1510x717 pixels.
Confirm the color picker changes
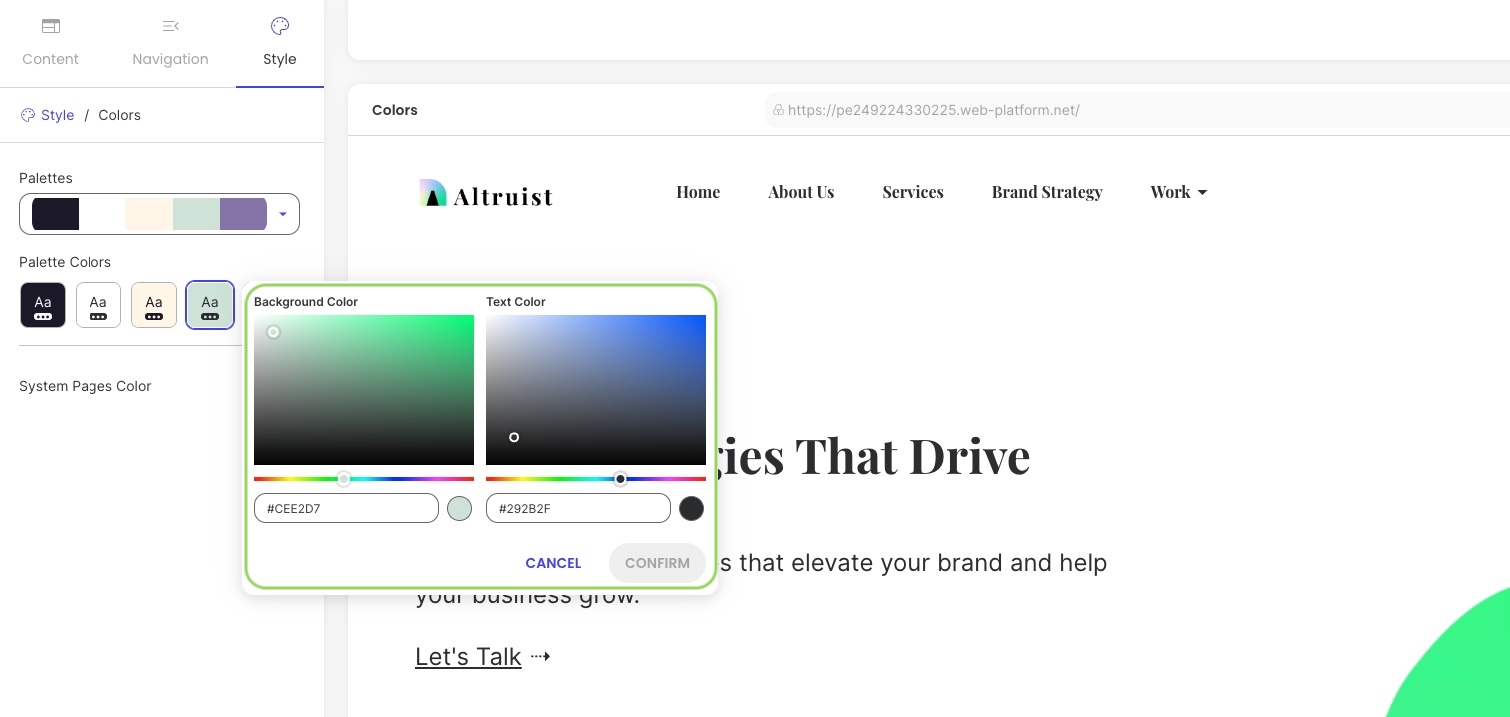(x=657, y=563)
